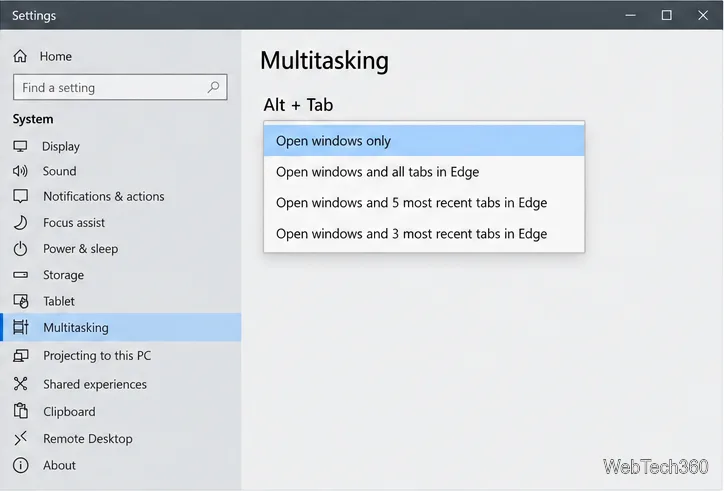724x491 pixels.
Task: Click the Projecting to this PC icon
Action: tap(21, 356)
